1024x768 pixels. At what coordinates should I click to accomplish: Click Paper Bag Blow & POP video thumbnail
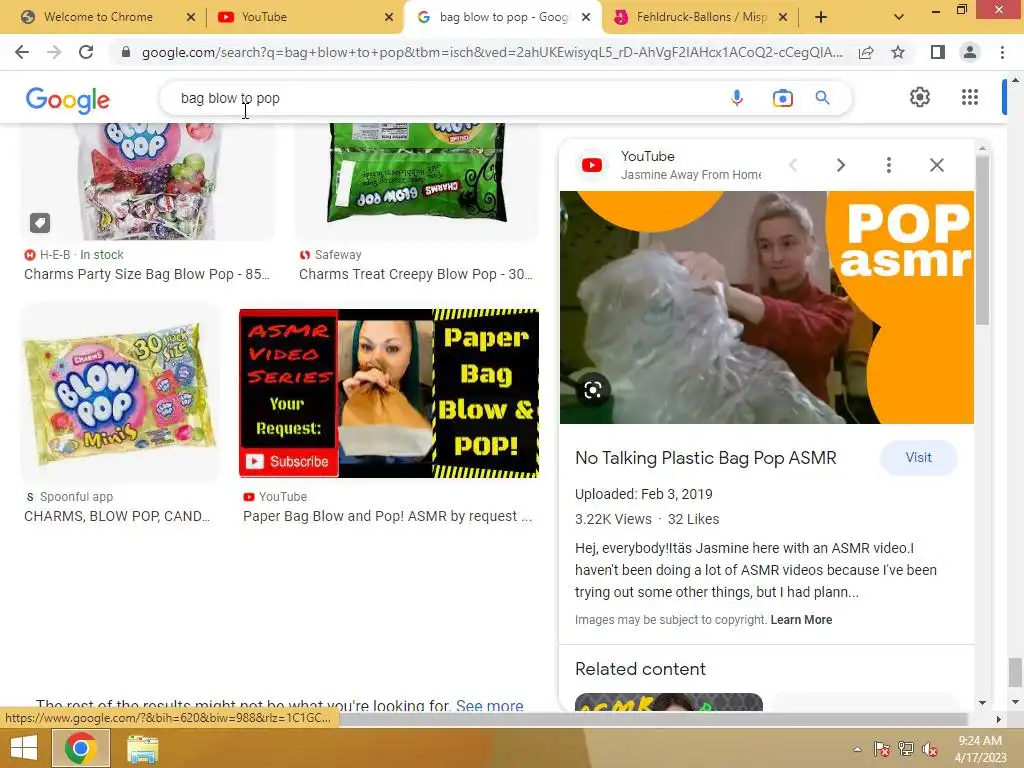point(389,393)
